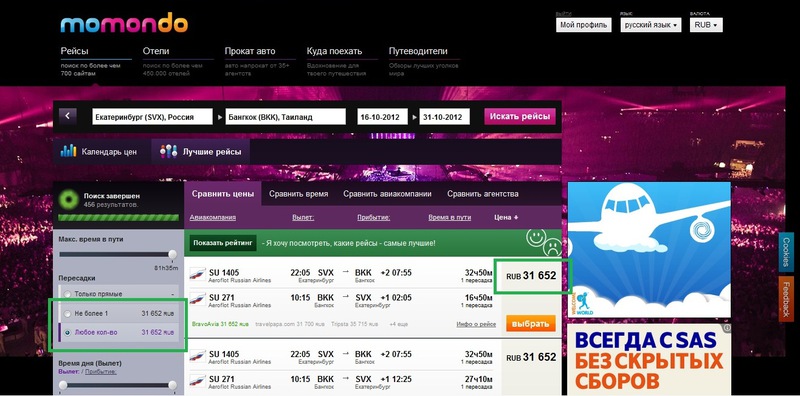800x396 pixels.
Task: Click the origin field 'Екатеринбург (SVX), Россия'
Action: [x=152, y=116]
